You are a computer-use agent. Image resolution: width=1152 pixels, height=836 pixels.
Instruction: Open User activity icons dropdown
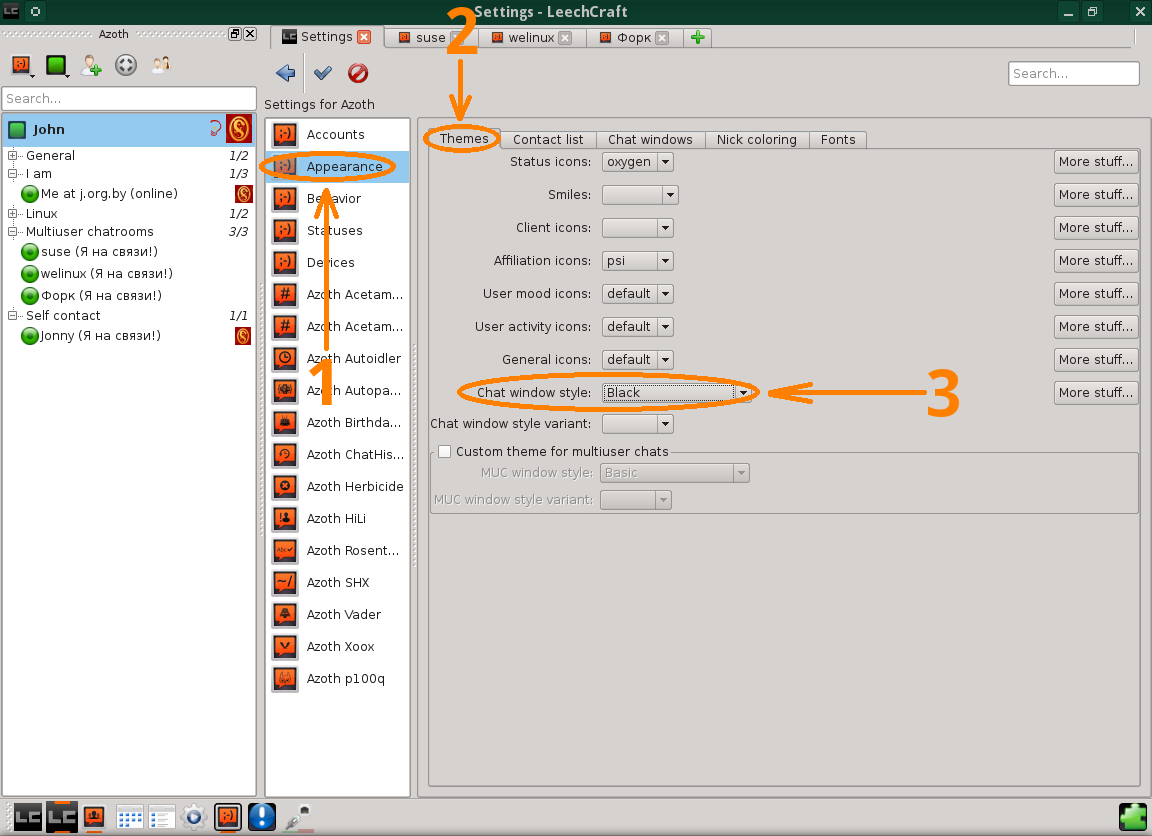tap(638, 327)
